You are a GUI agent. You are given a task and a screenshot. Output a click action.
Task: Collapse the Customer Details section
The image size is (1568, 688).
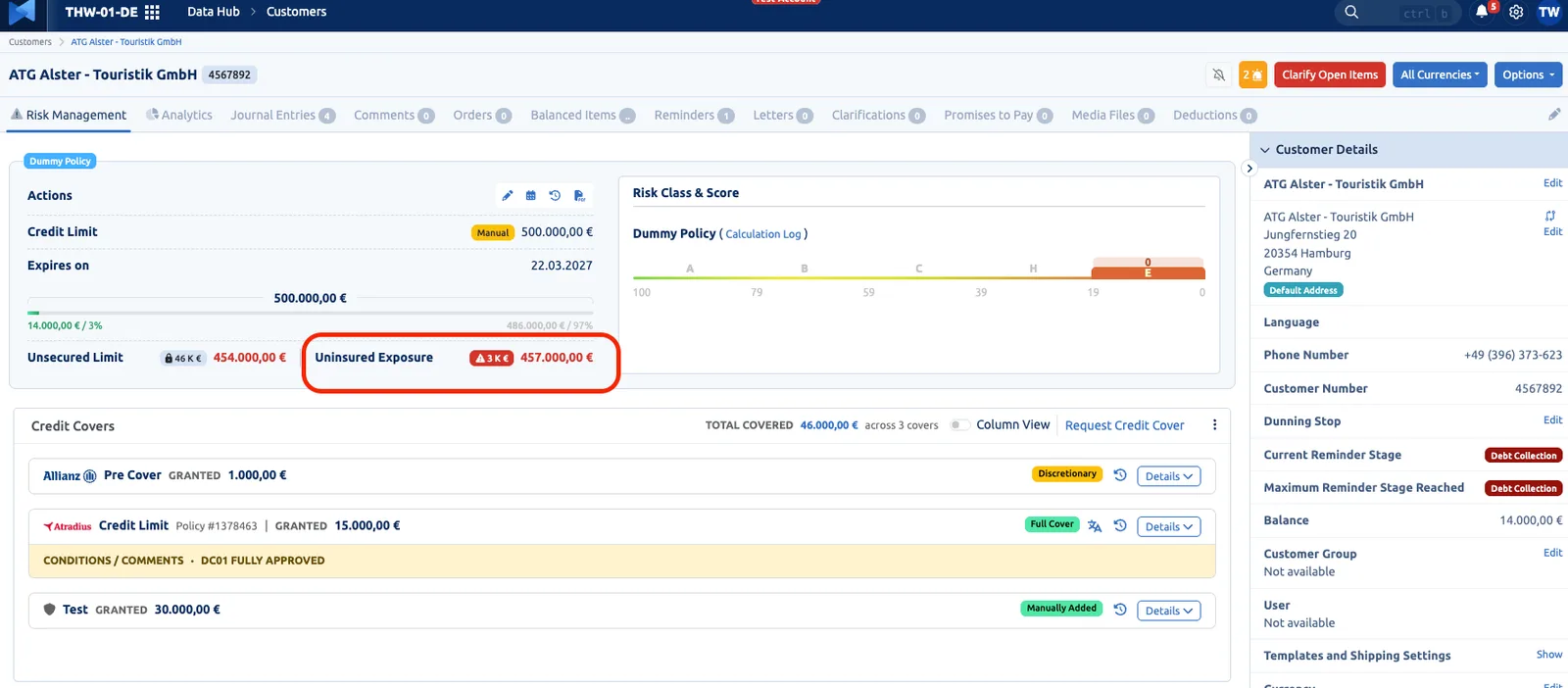[x=1265, y=150]
